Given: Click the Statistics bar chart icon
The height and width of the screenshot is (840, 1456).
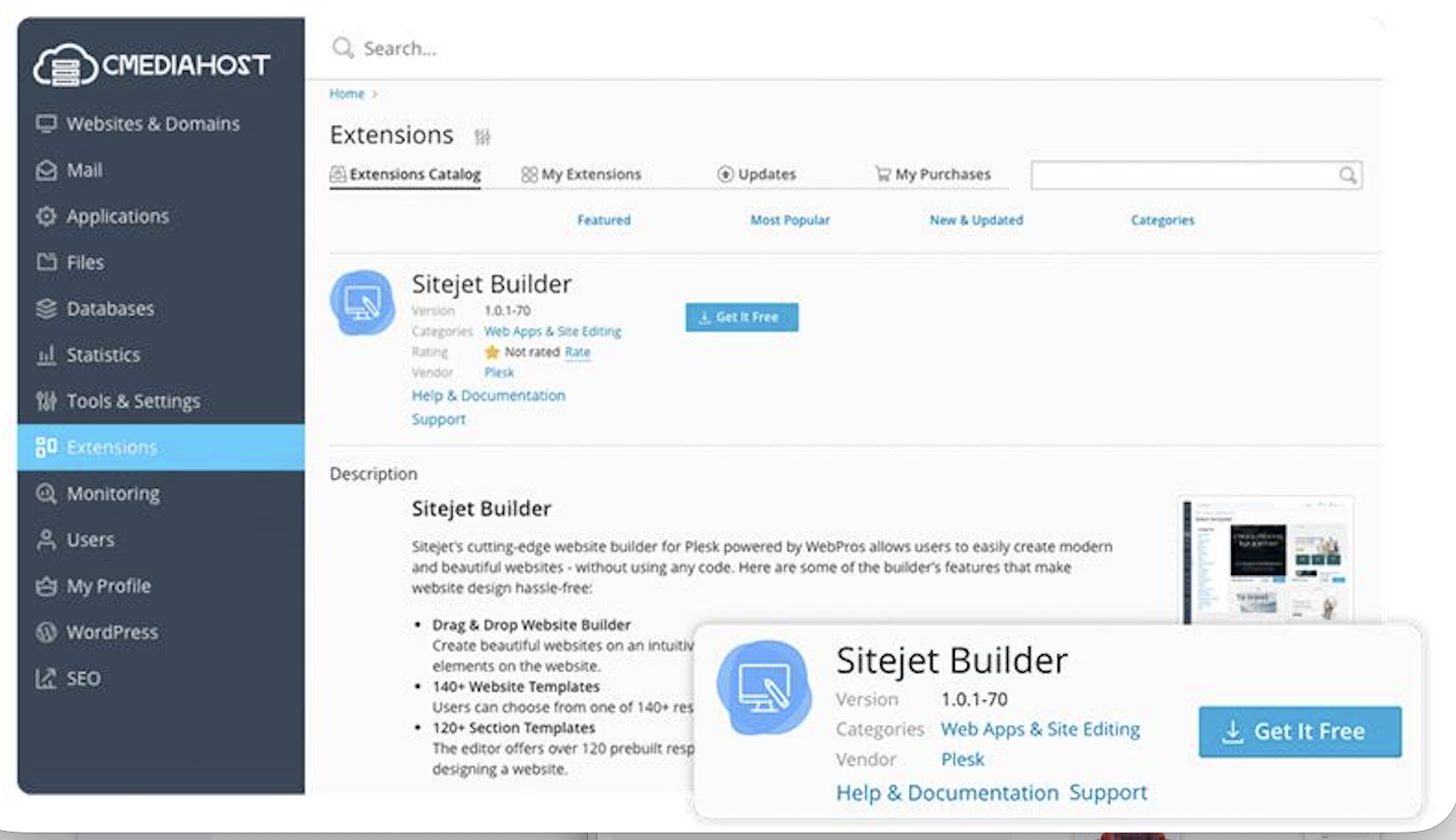Looking at the screenshot, I should tap(46, 355).
